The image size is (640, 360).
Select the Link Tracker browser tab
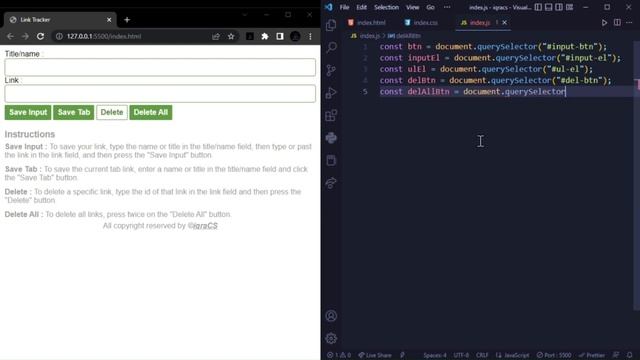coord(60,20)
